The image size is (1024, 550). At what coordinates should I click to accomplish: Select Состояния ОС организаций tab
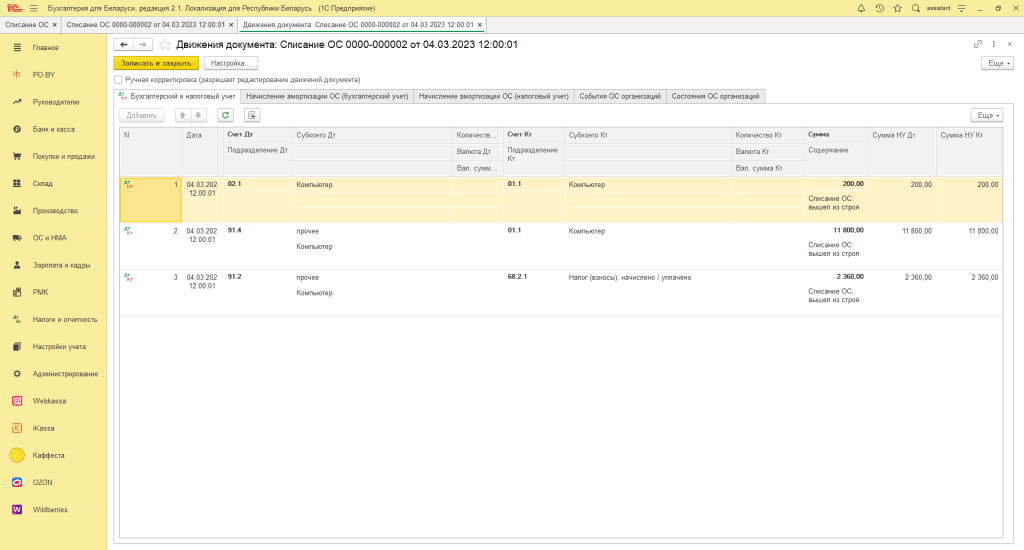pos(715,97)
